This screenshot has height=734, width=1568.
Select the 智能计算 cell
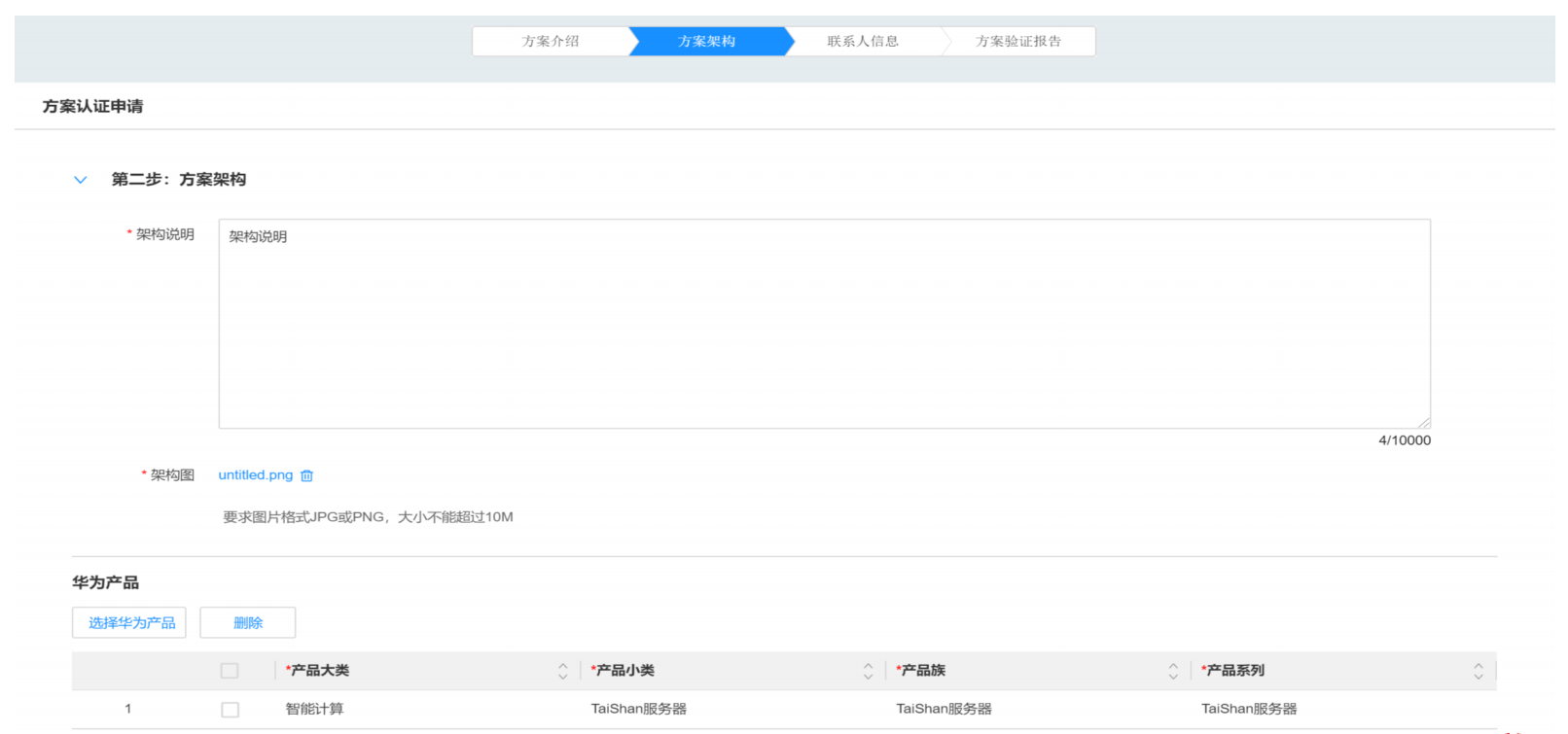click(314, 709)
